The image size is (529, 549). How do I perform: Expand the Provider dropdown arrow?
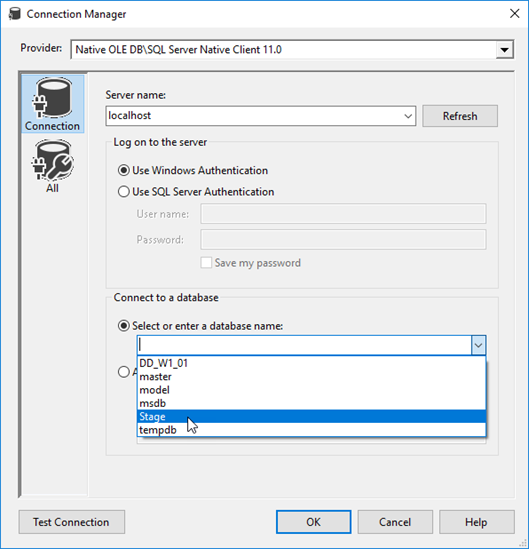pos(504,50)
